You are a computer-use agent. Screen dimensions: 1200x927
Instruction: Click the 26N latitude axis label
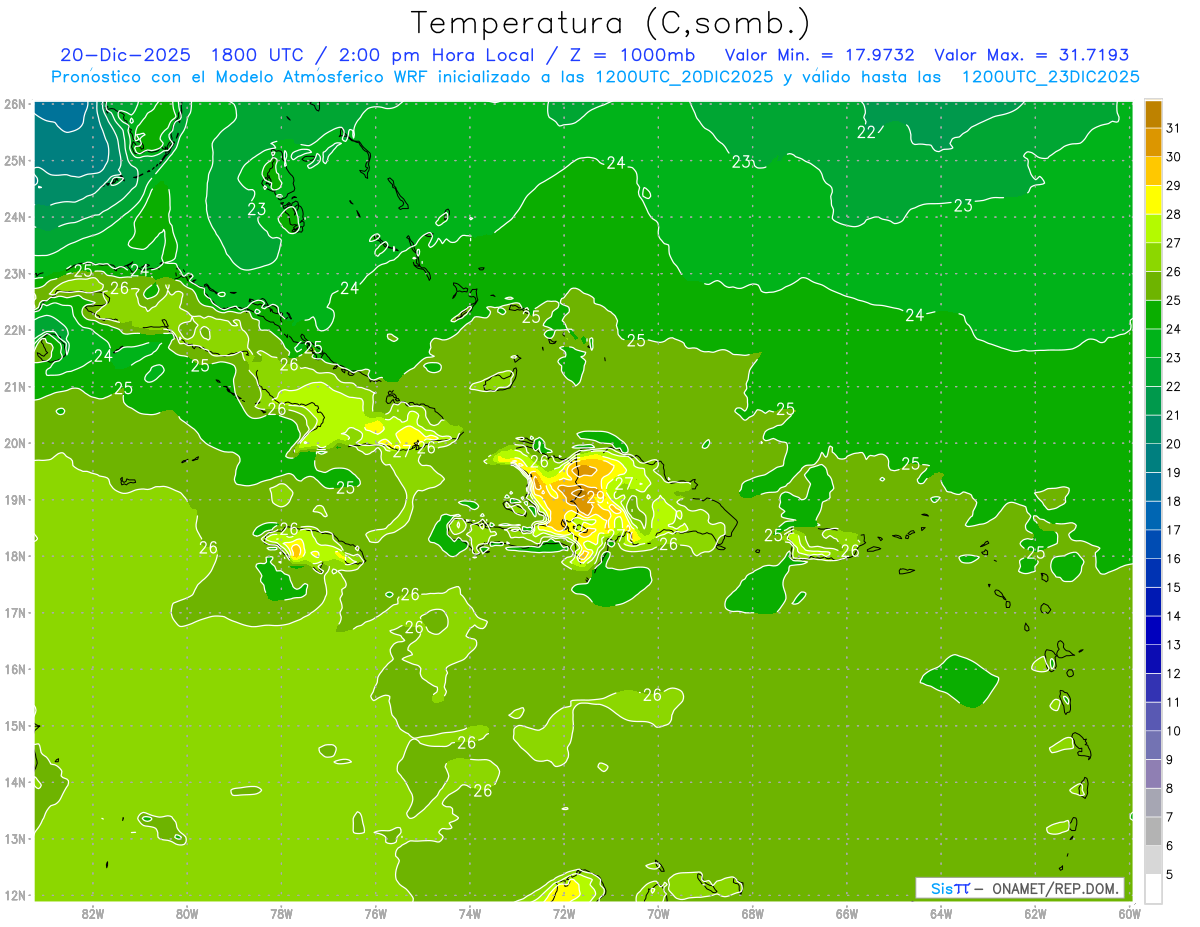[14, 104]
